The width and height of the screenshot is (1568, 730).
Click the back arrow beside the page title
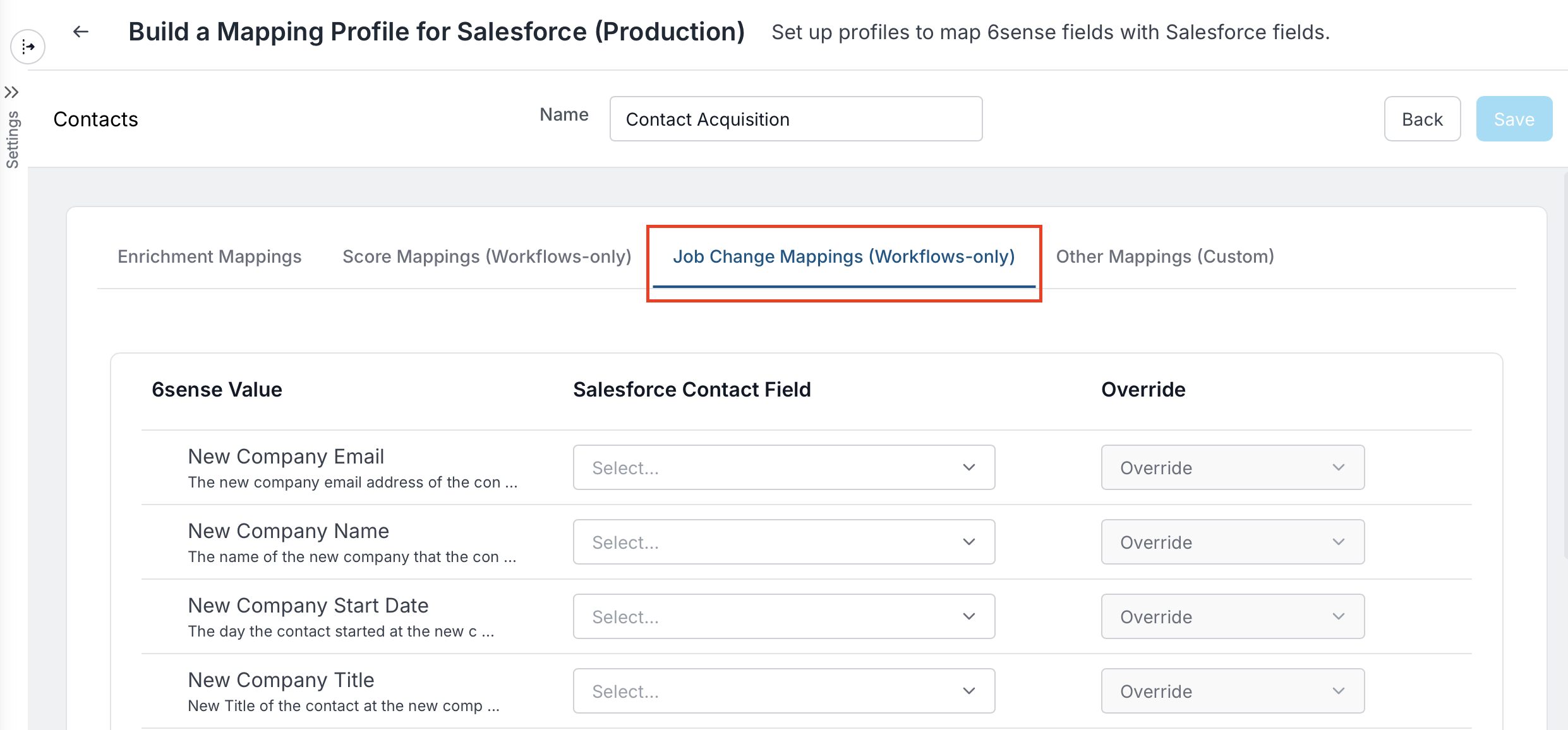click(81, 32)
